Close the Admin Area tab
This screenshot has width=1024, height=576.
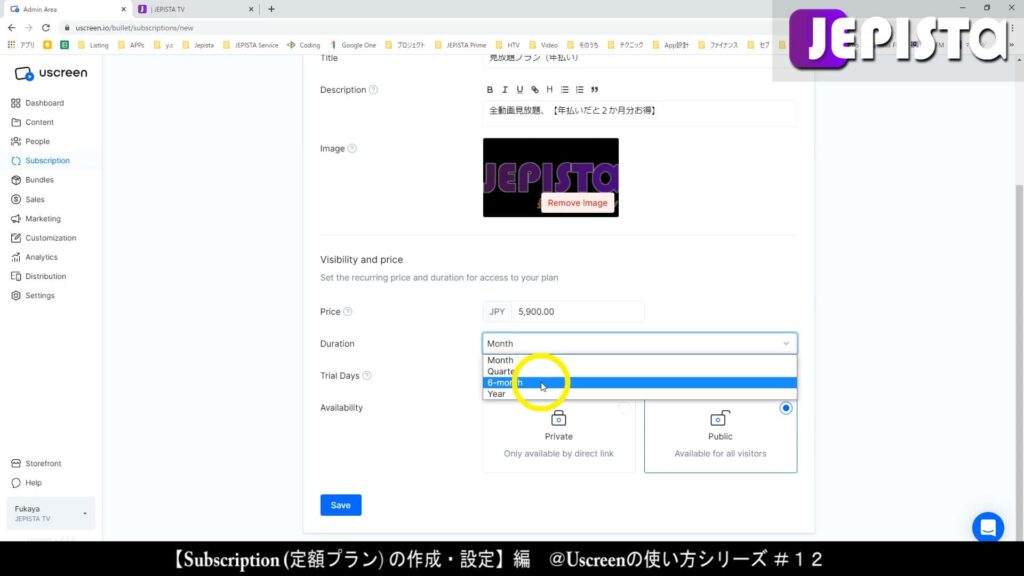123,9
